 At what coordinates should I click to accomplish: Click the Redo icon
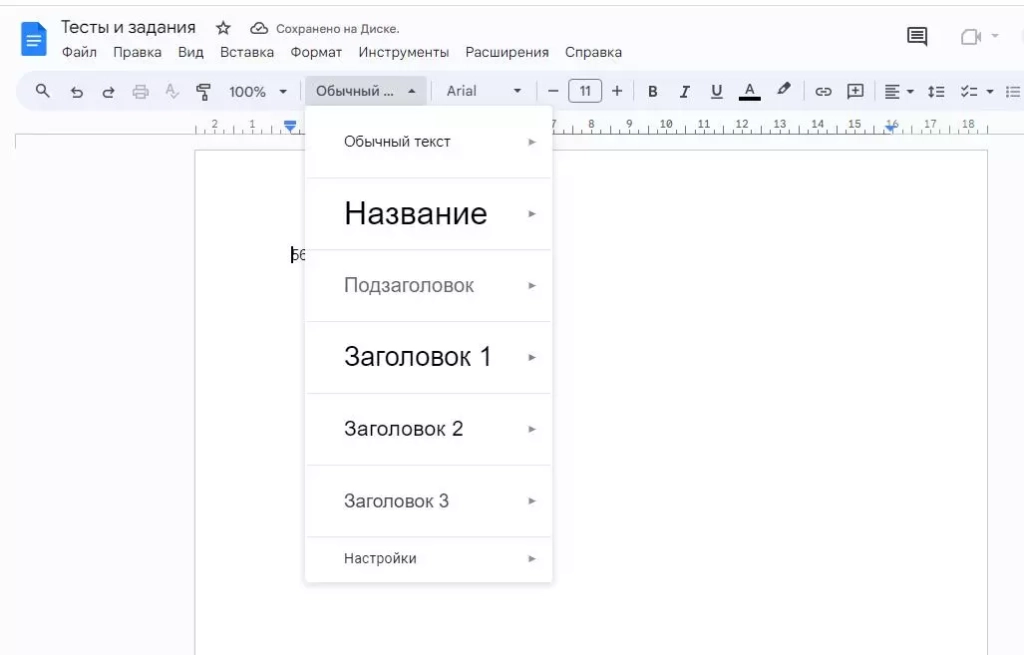point(108,90)
